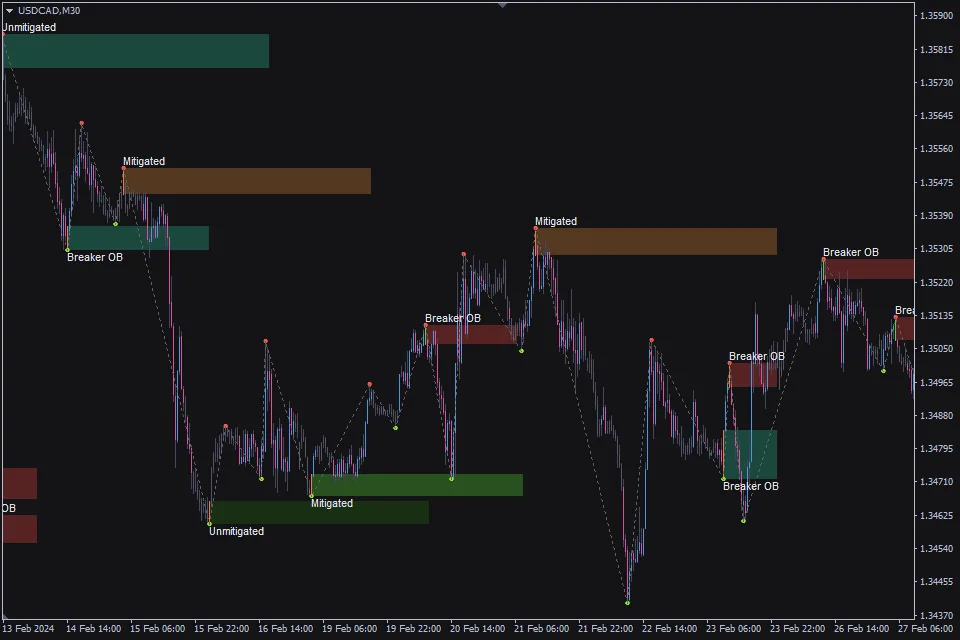The height and width of the screenshot is (640, 960).
Task: Click the chart shift triangle at top center
Action: (502, 5)
